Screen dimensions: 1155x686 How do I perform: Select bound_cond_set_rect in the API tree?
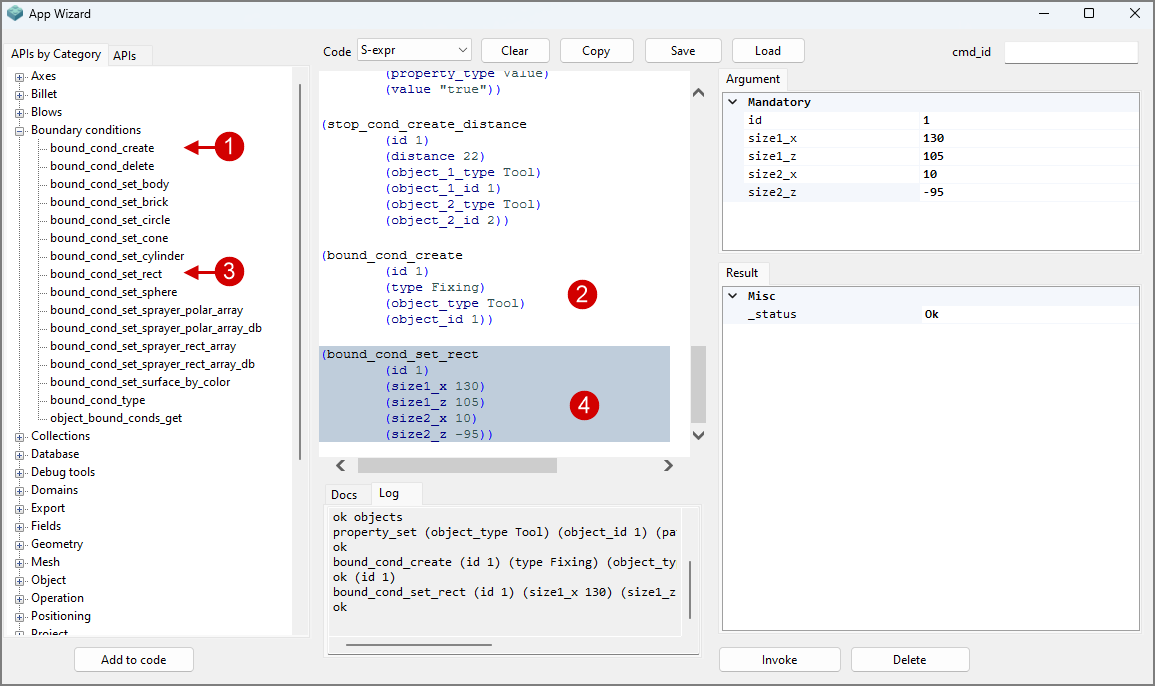(105, 274)
